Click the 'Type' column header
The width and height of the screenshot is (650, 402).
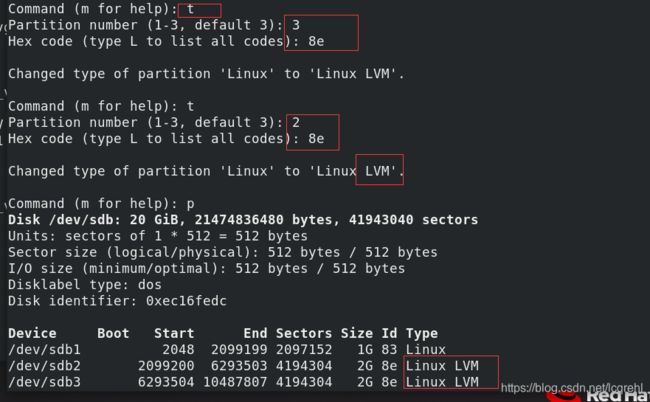pos(422,333)
